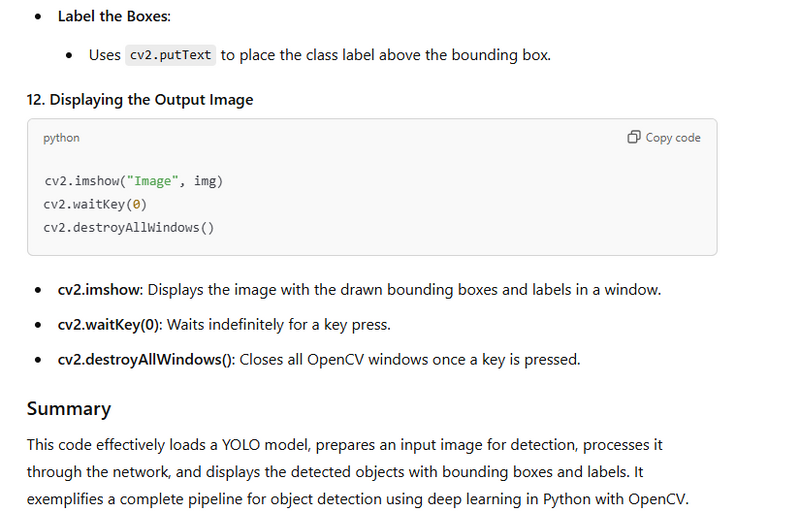Click the "Image" string in code
Screen dimensions: 800x511
[152, 181]
